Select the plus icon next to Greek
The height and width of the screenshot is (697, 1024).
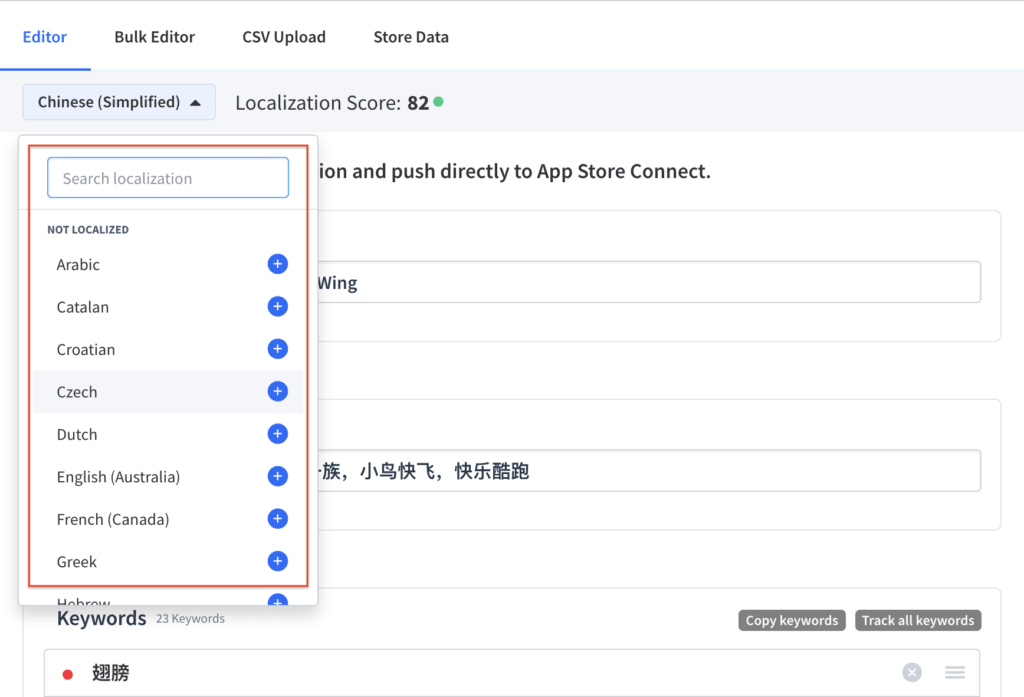[277, 561]
